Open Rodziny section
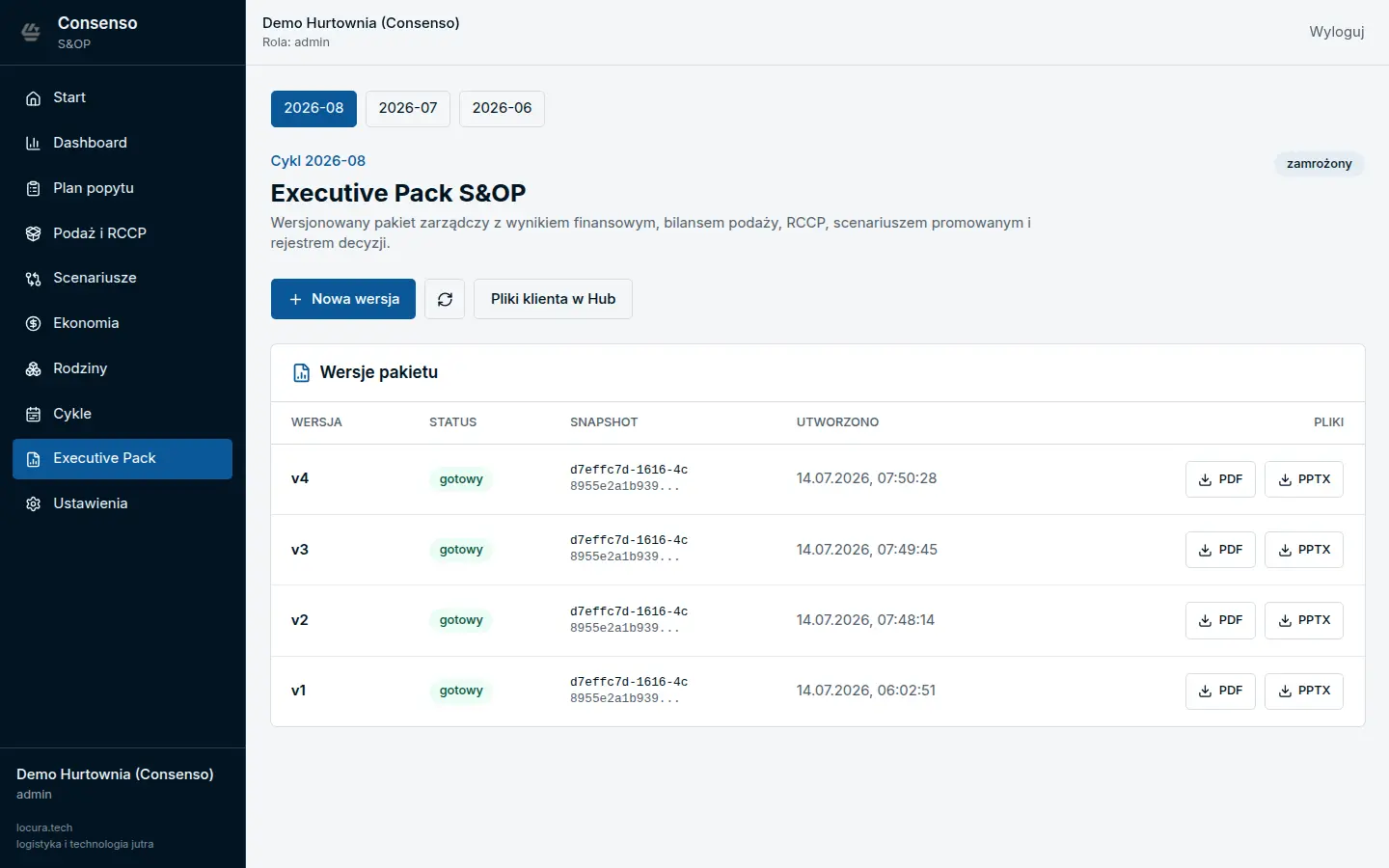1389x868 pixels. click(x=123, y=368)
